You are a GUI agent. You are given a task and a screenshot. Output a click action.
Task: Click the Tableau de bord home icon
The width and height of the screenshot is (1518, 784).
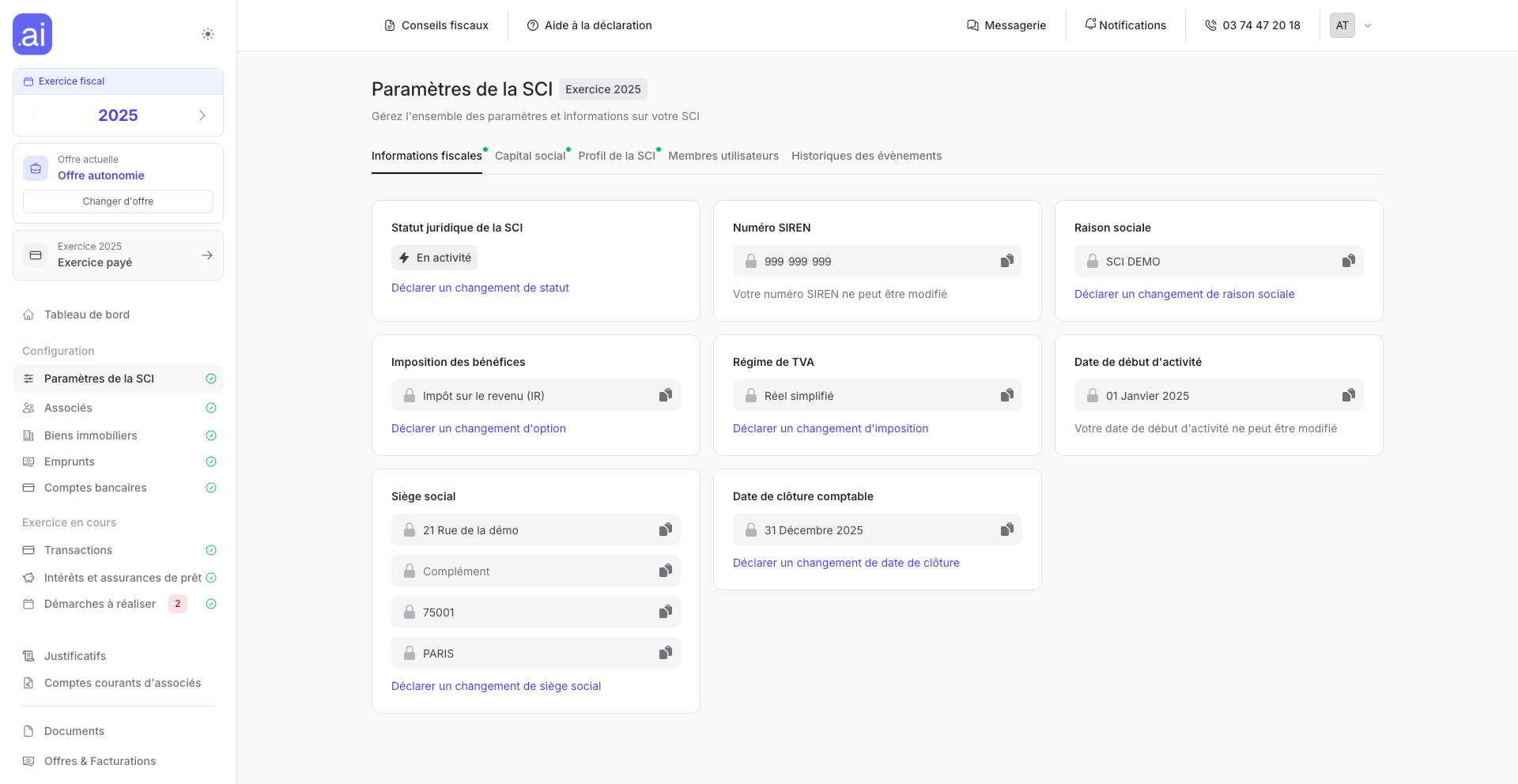[28, 314]
